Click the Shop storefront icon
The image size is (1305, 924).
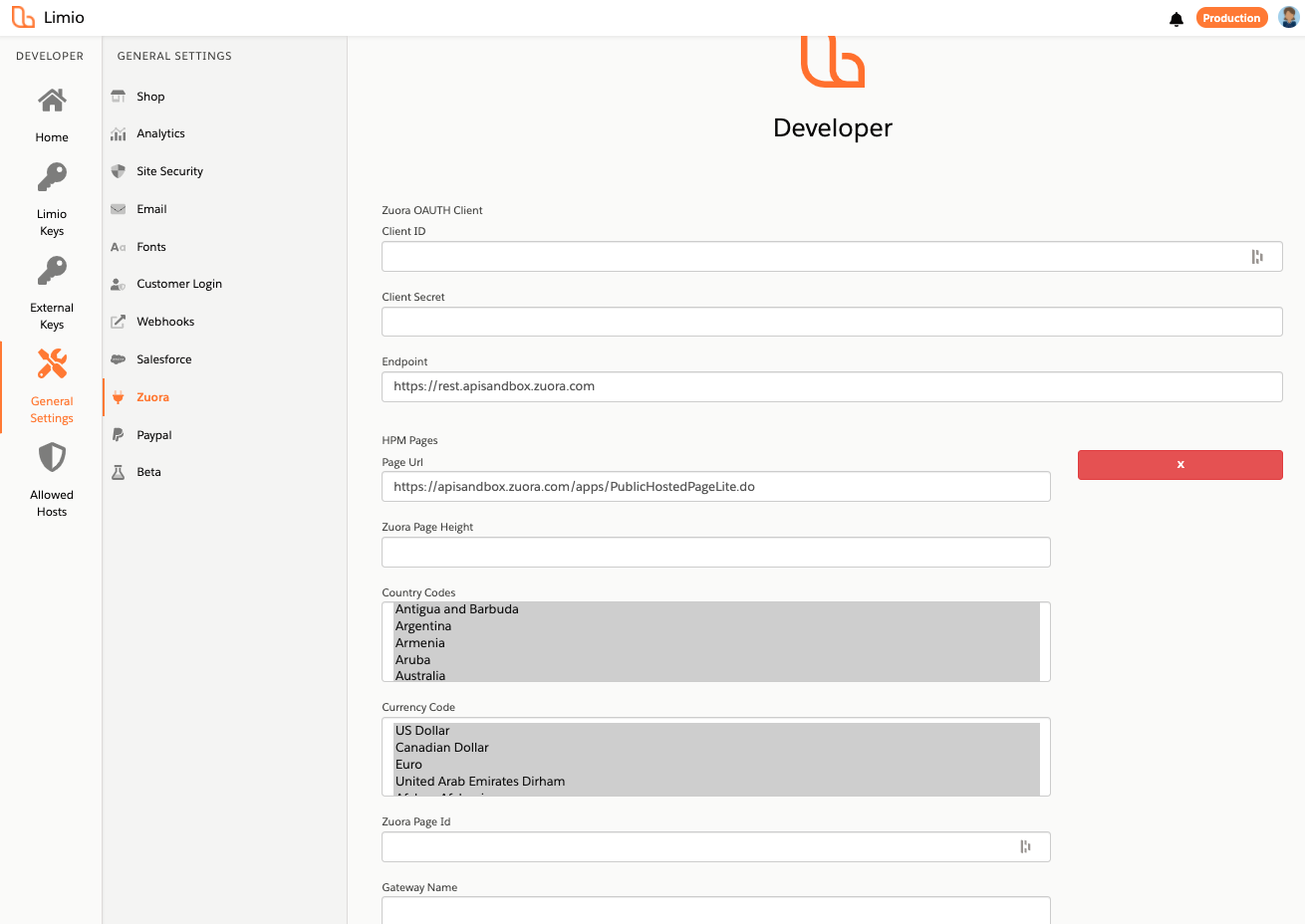(x=118, y=97)
